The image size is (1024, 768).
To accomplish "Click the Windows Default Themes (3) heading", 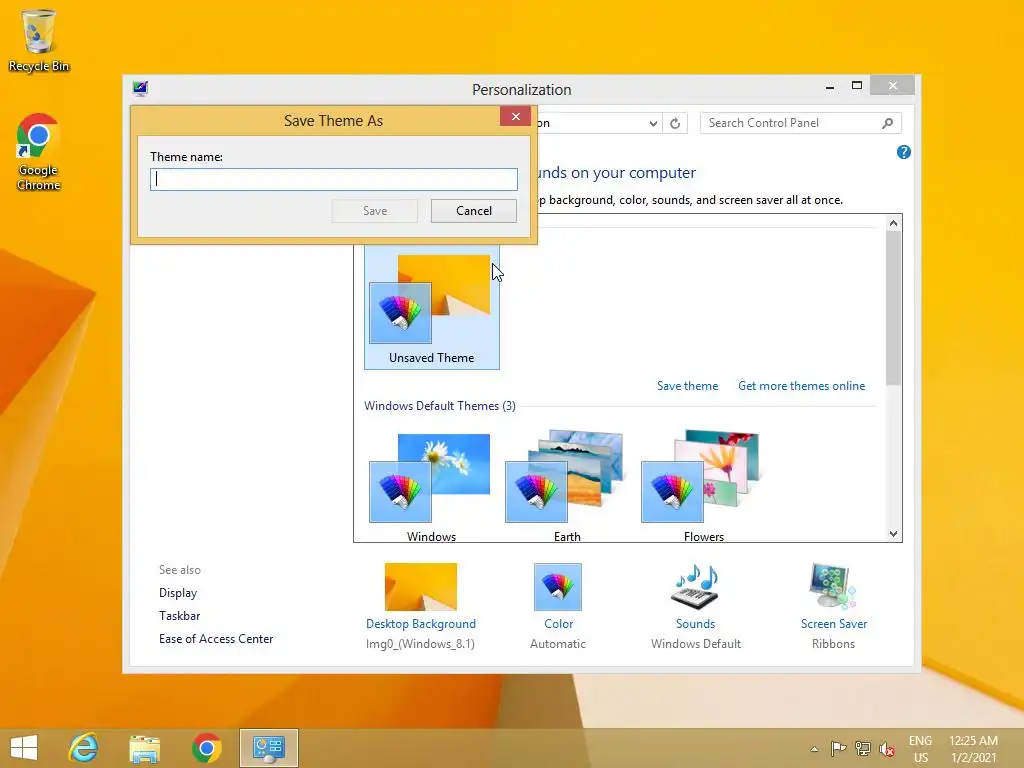I will click(440, 406).
